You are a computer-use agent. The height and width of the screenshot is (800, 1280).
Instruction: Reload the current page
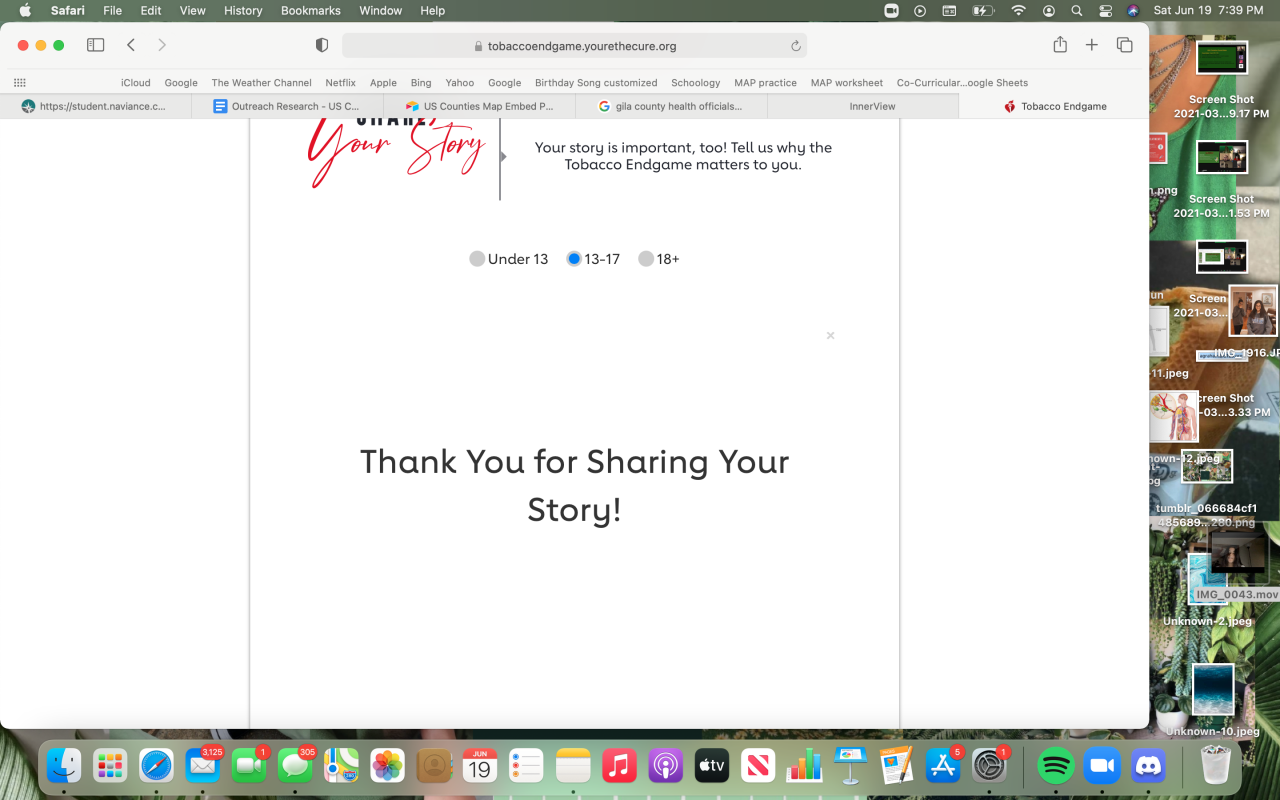[796, 46]
